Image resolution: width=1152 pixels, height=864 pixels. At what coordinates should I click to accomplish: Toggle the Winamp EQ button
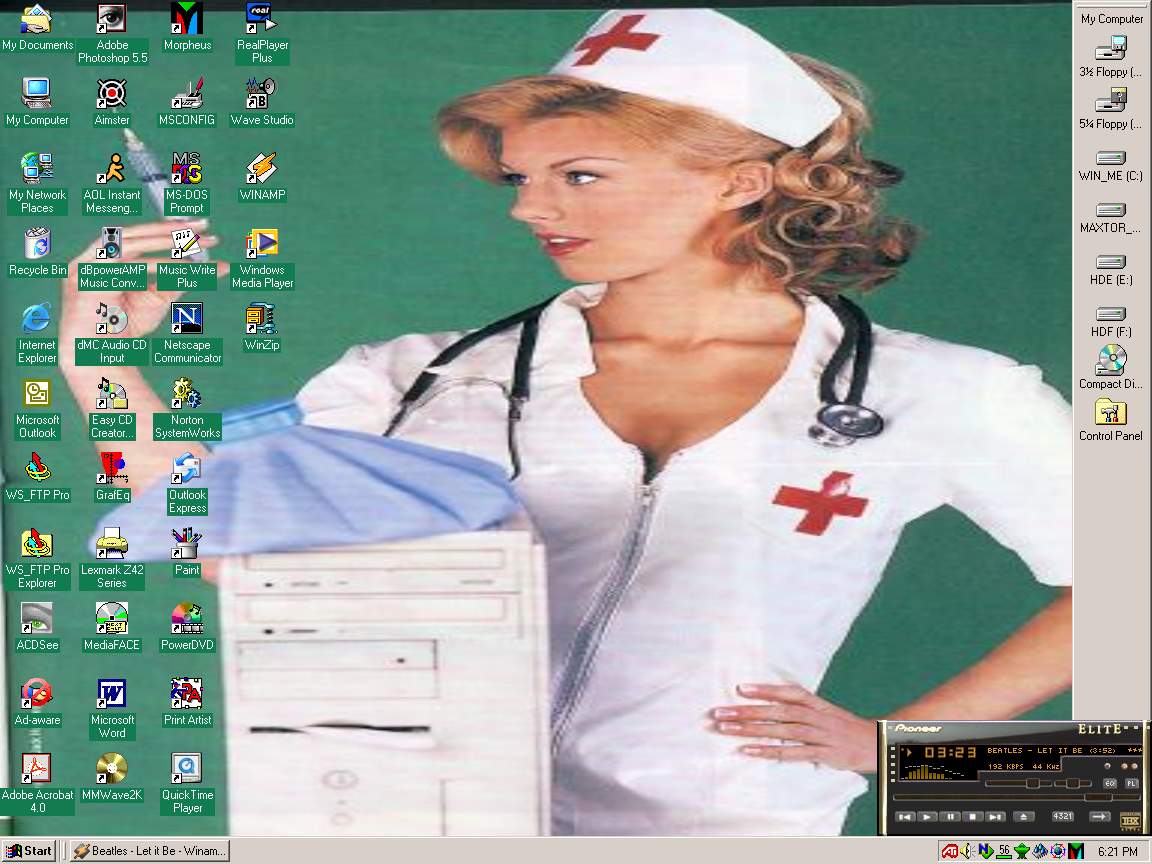[x=1110, y=783]
